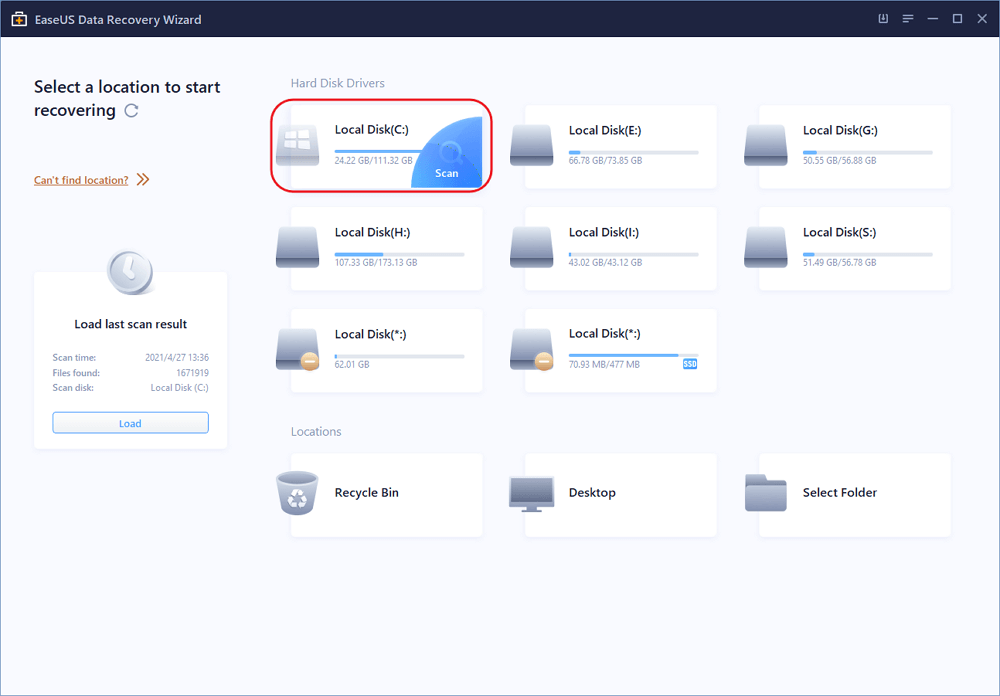Click the Select Folder folder icon
The width and height of the screenshot is (1000, 696).
765,492
